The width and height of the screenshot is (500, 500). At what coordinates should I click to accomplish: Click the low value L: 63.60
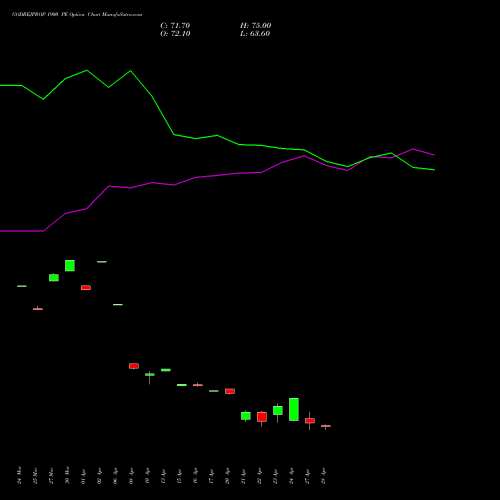255,34
